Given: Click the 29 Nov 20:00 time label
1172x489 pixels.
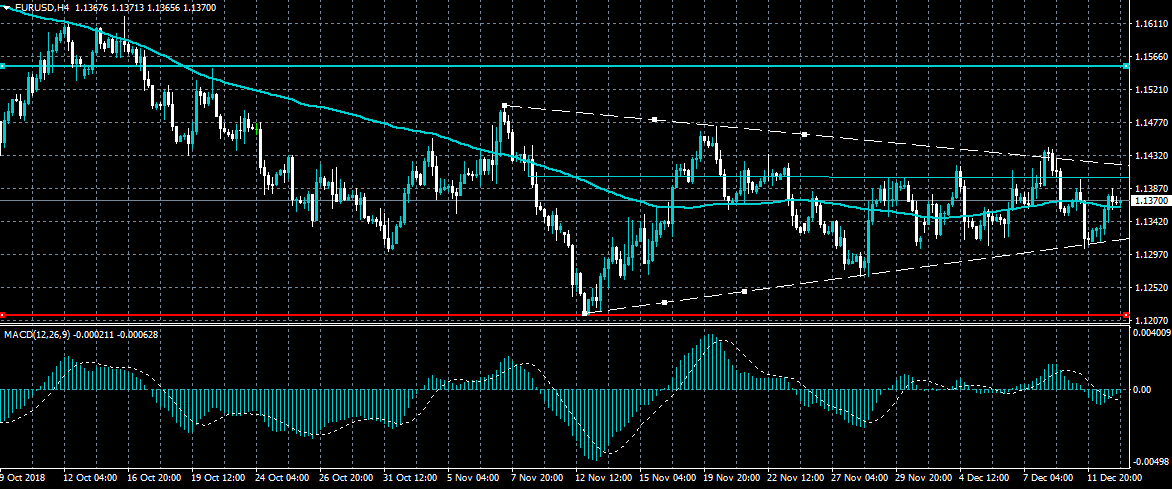Looking at the screenshot, I should [923, 477].
